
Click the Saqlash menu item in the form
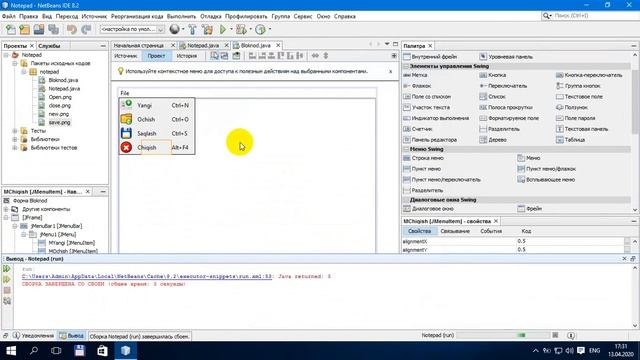coord(157,133)
